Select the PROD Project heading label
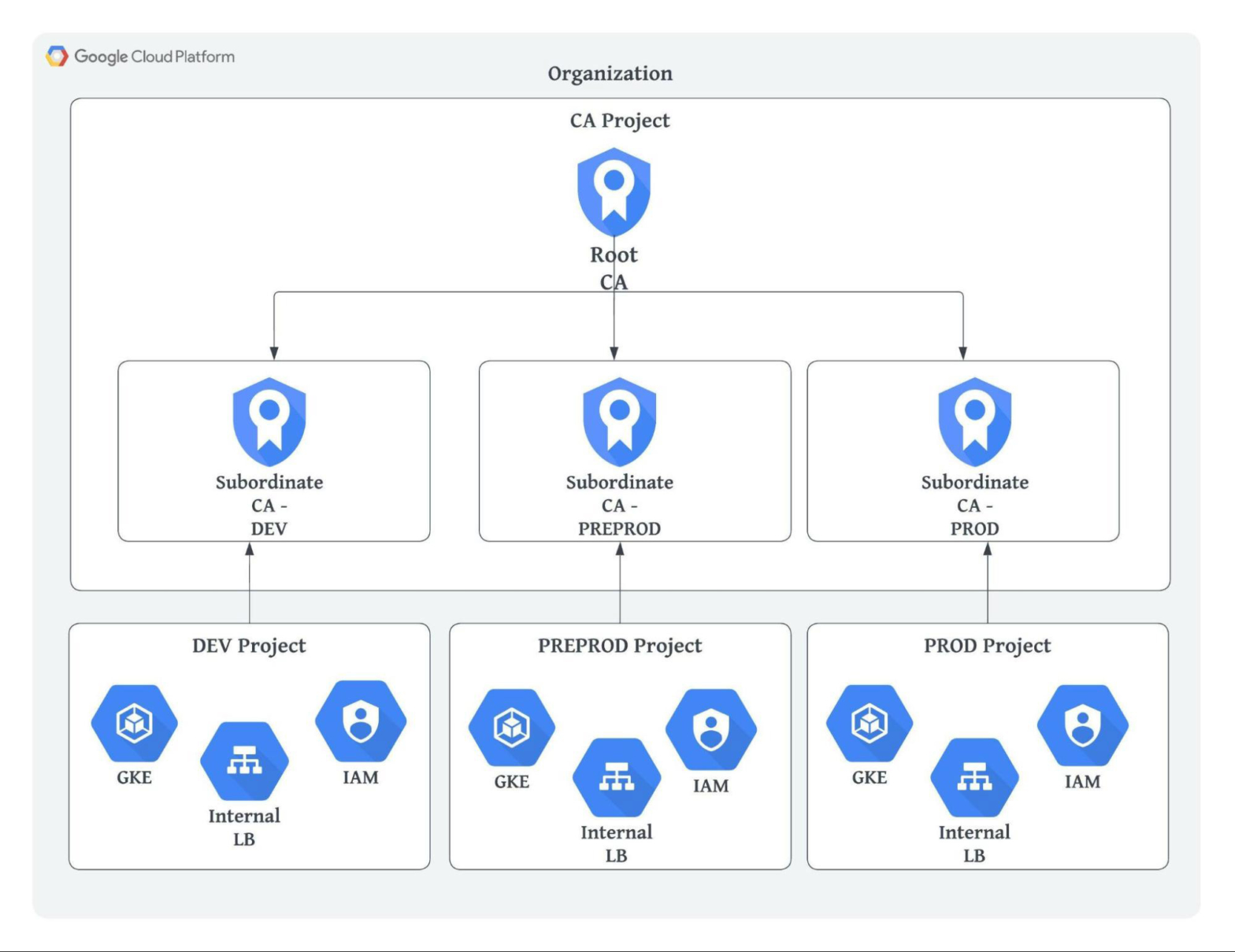Image resolution: width=1235 pixels, height=952 pixels. tap(987, 646)
